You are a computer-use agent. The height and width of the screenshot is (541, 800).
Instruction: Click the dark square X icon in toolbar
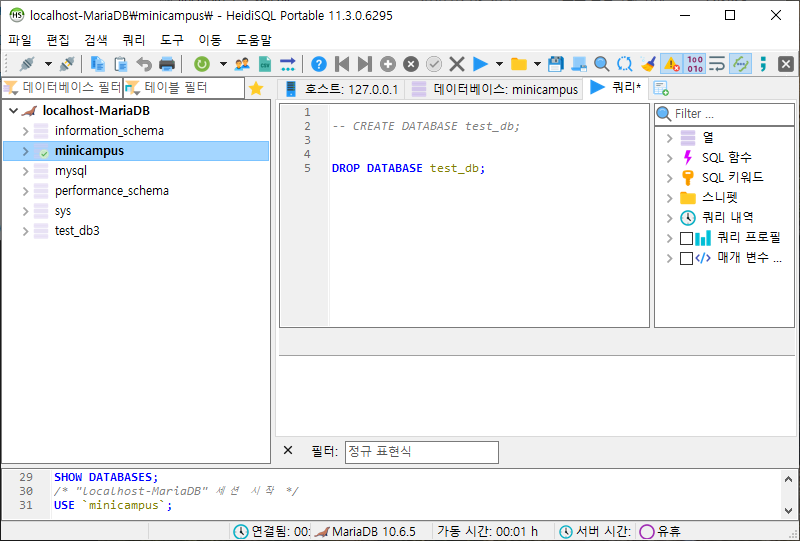(x=786, y=64)
